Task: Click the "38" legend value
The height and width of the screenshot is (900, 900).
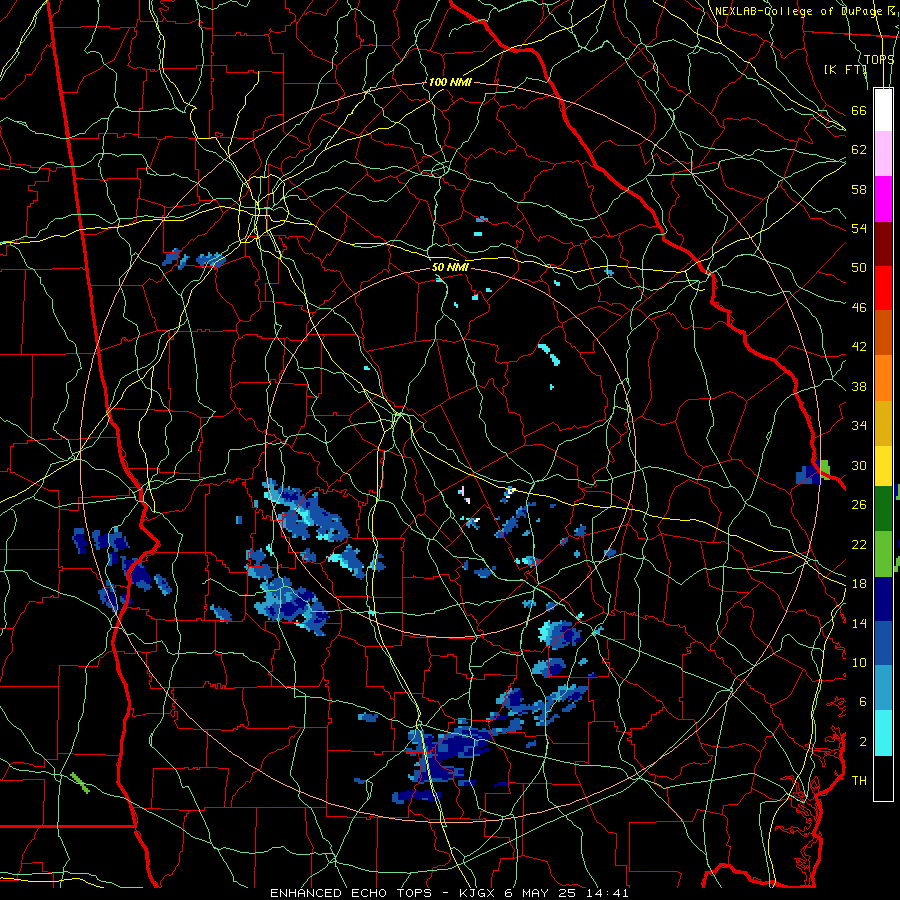Action: 859,386
